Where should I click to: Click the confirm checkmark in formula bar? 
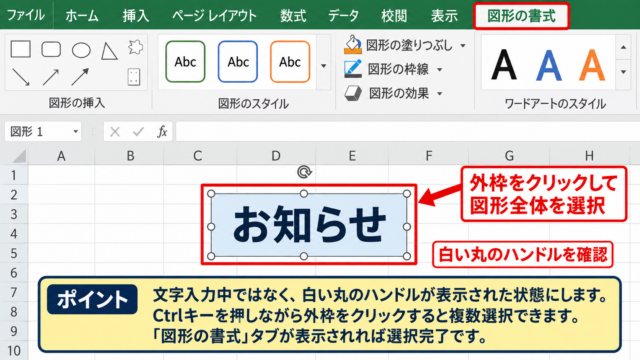coord(138,131)
